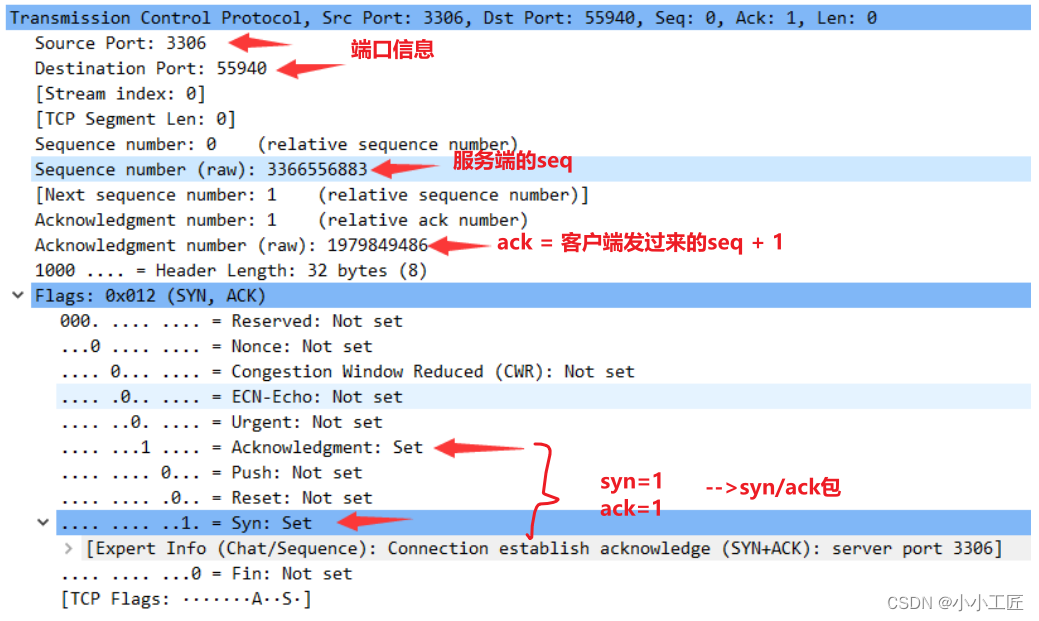Select the Reset: Not set row

point(217,498)
